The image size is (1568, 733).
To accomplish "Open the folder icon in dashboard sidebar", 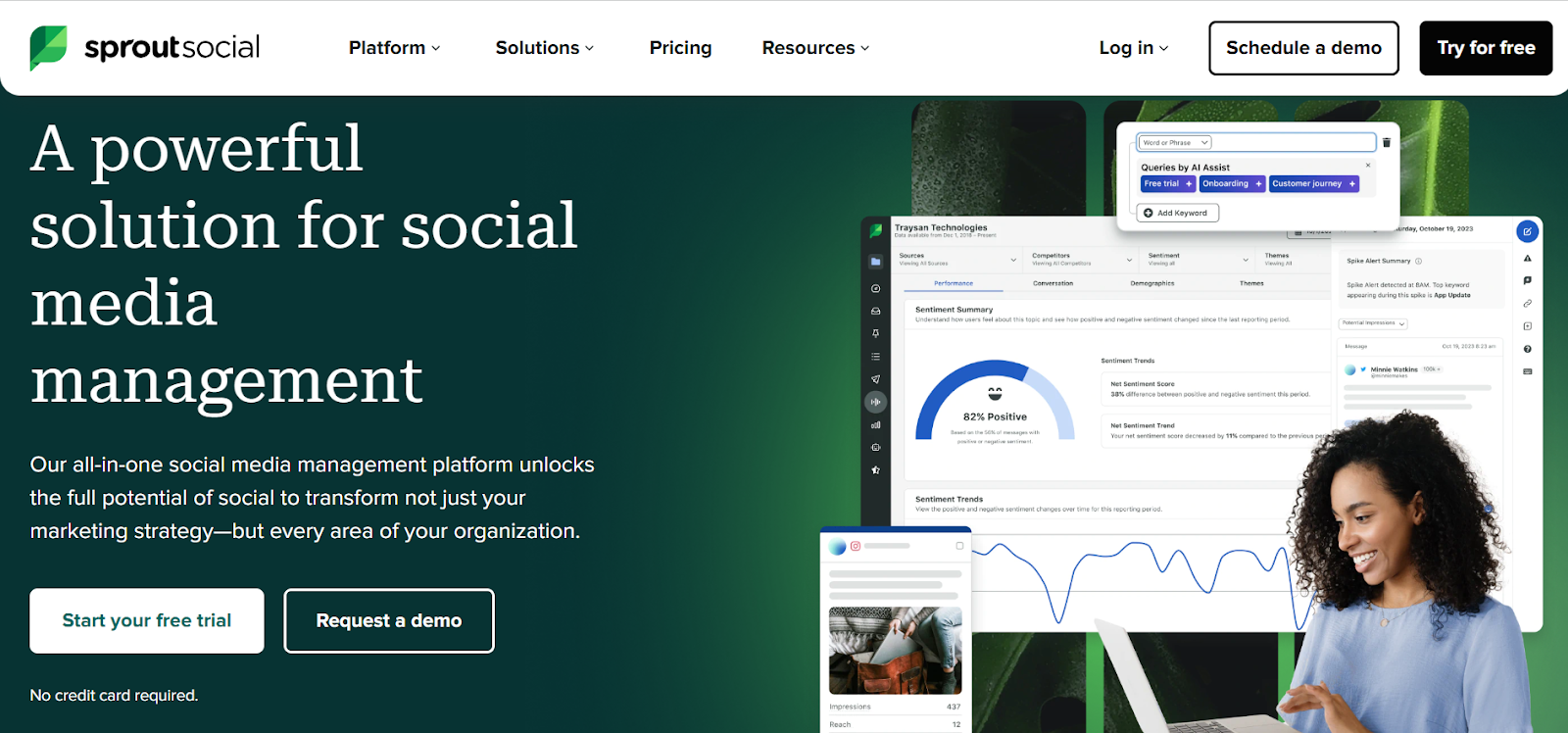I will [876, 262].
